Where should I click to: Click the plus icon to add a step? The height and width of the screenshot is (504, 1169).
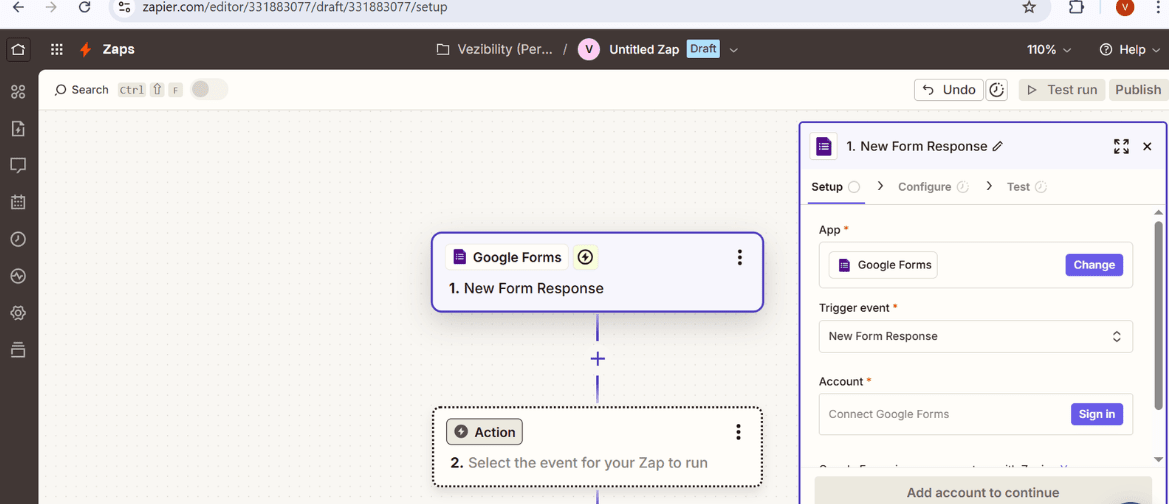pyautogui.click(x=597, y=359)
